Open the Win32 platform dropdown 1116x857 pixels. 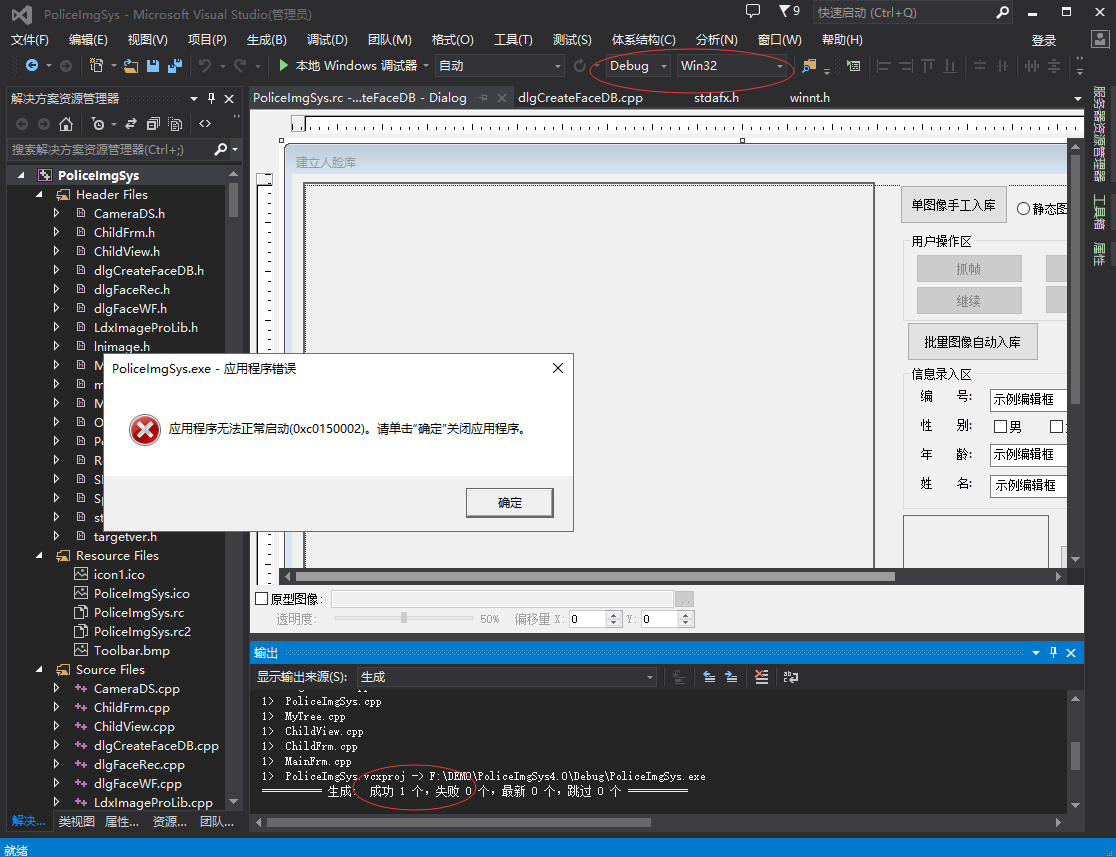click(732, 65)
